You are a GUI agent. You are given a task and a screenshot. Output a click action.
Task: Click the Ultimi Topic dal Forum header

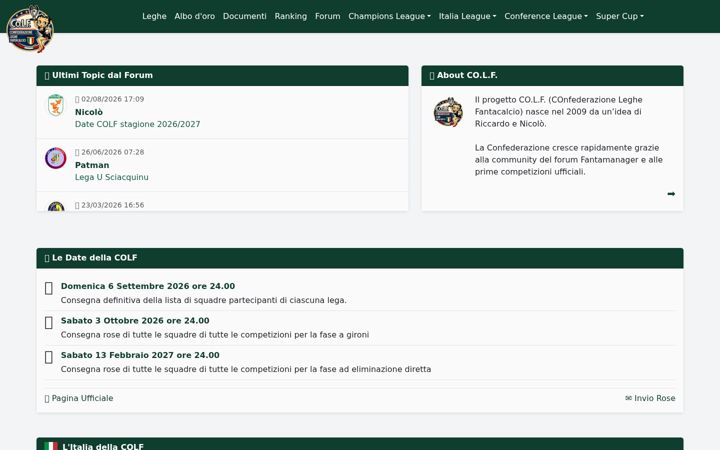click(x=222, y=75)
